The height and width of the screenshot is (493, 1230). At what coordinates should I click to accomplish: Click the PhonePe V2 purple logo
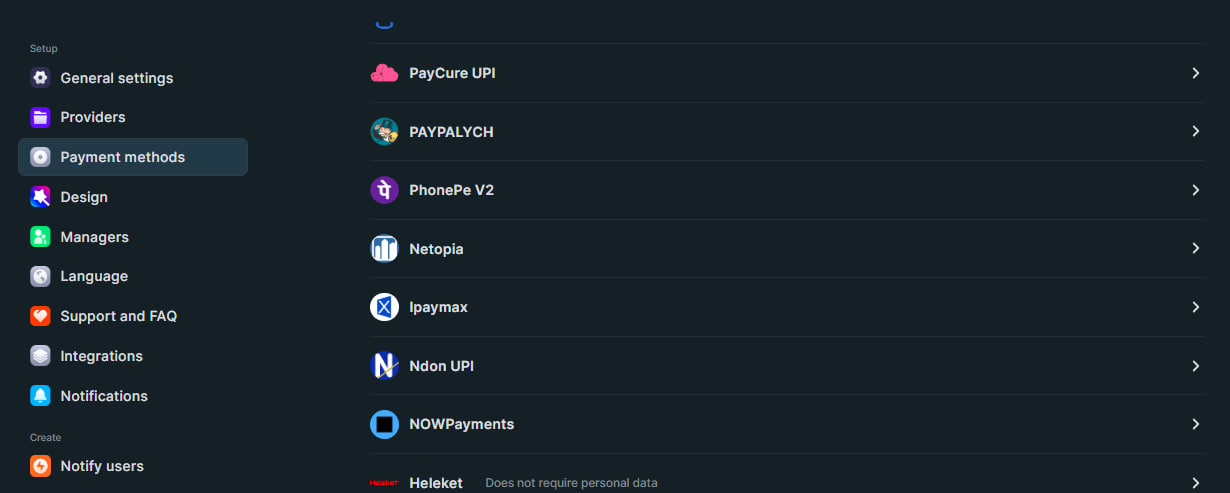[384, 190]
